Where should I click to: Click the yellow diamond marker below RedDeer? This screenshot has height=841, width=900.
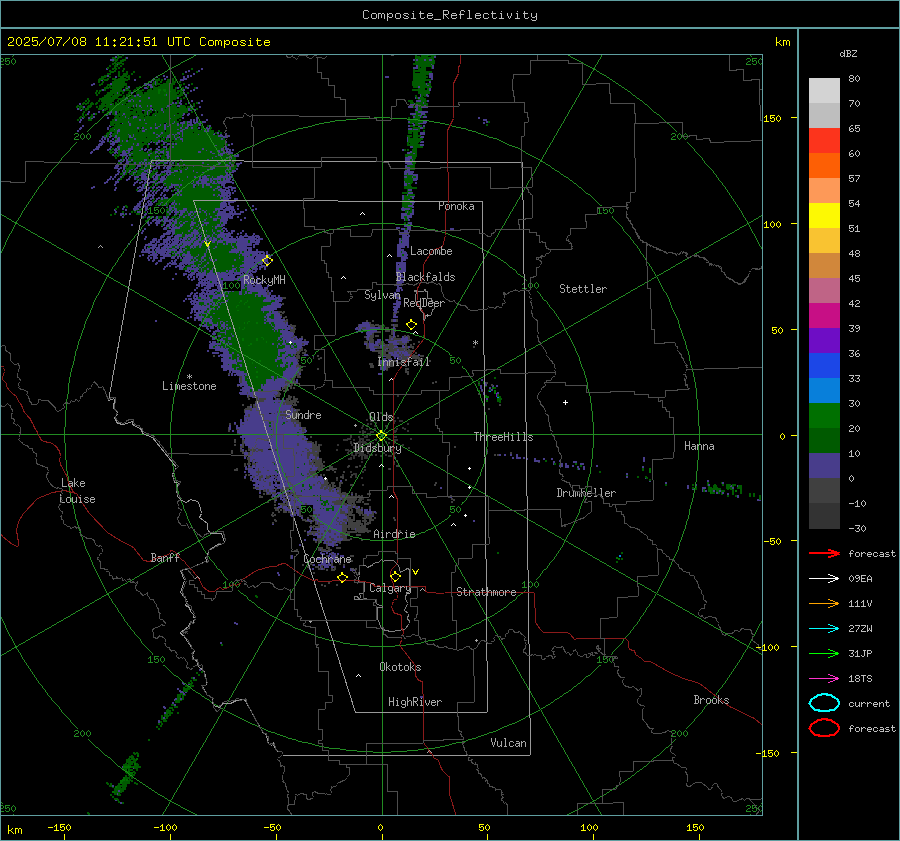(x=411, y=325)
